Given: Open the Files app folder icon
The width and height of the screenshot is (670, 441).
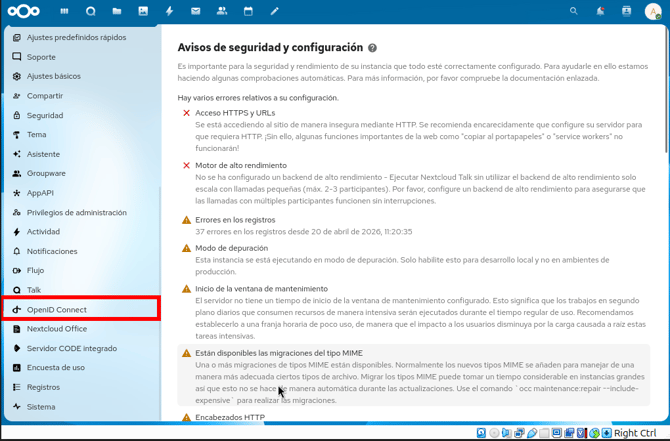Looking at the screenshot, I should pyautogui.click(x=117, y=11).
